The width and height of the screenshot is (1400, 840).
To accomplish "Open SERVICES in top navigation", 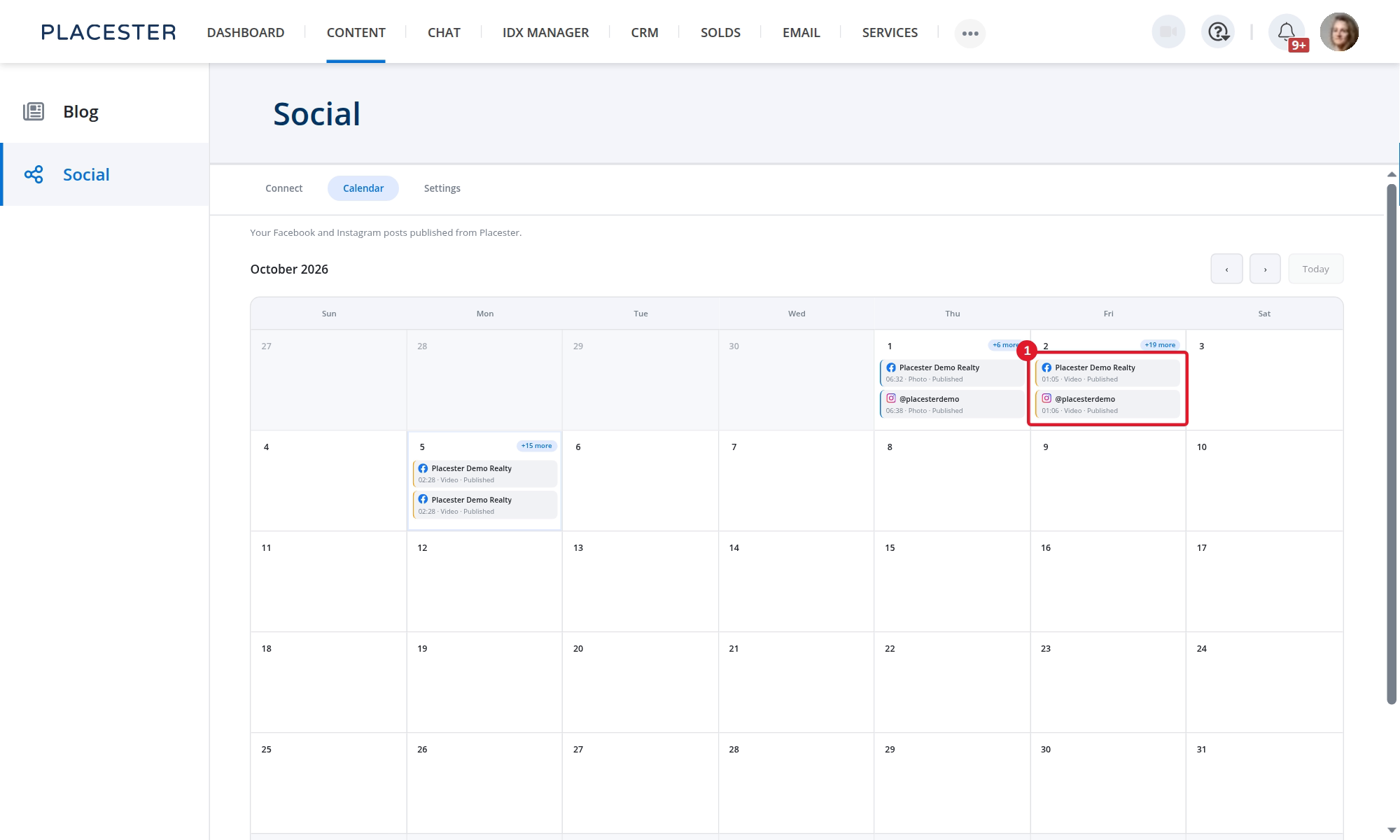I will [890, 32].
